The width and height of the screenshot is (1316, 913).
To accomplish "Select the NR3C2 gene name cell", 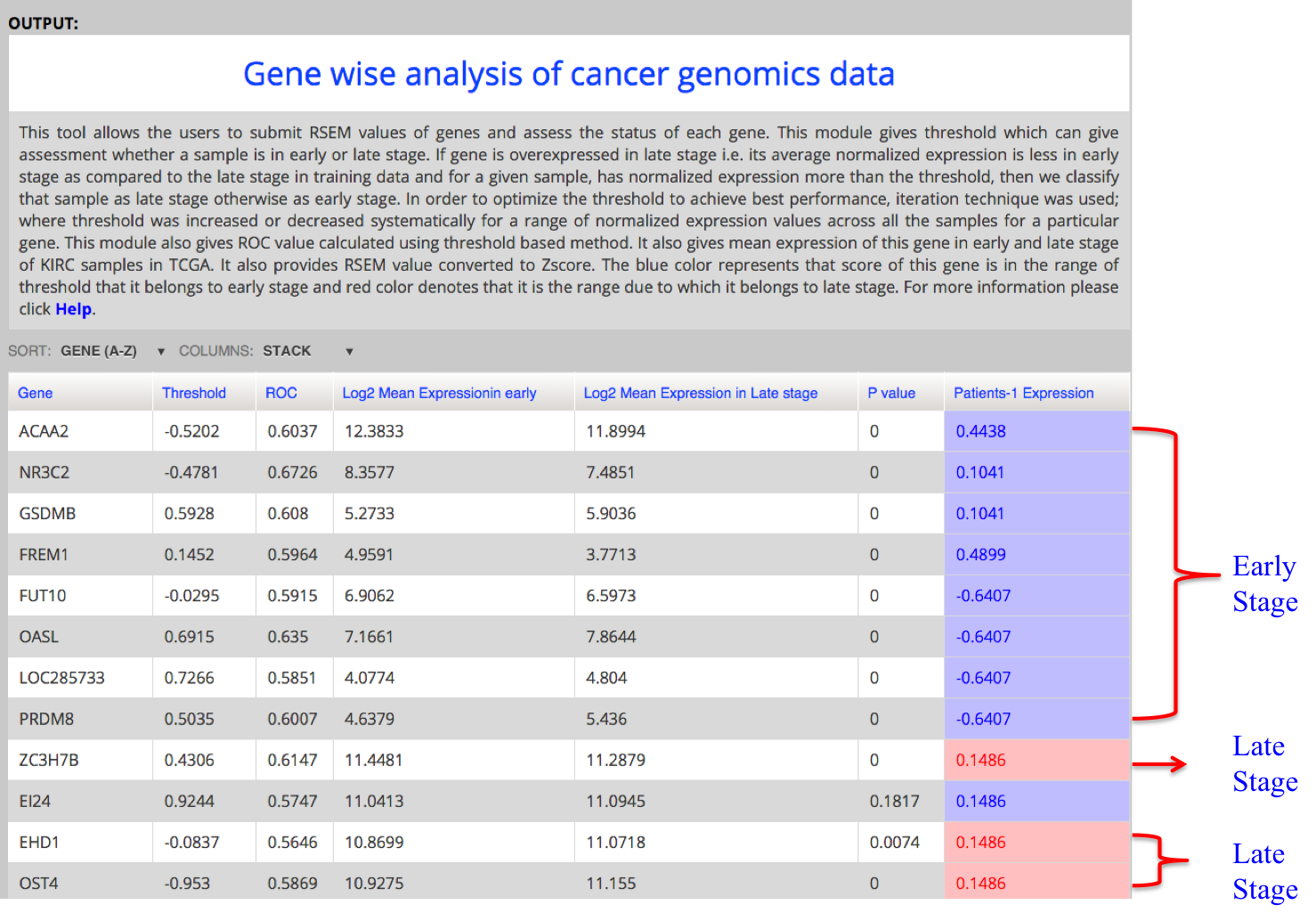I will (45, 472).
